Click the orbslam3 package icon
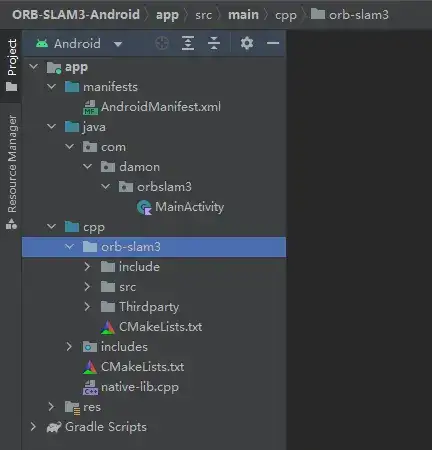The image size is (432, 450). coord(126,187)
